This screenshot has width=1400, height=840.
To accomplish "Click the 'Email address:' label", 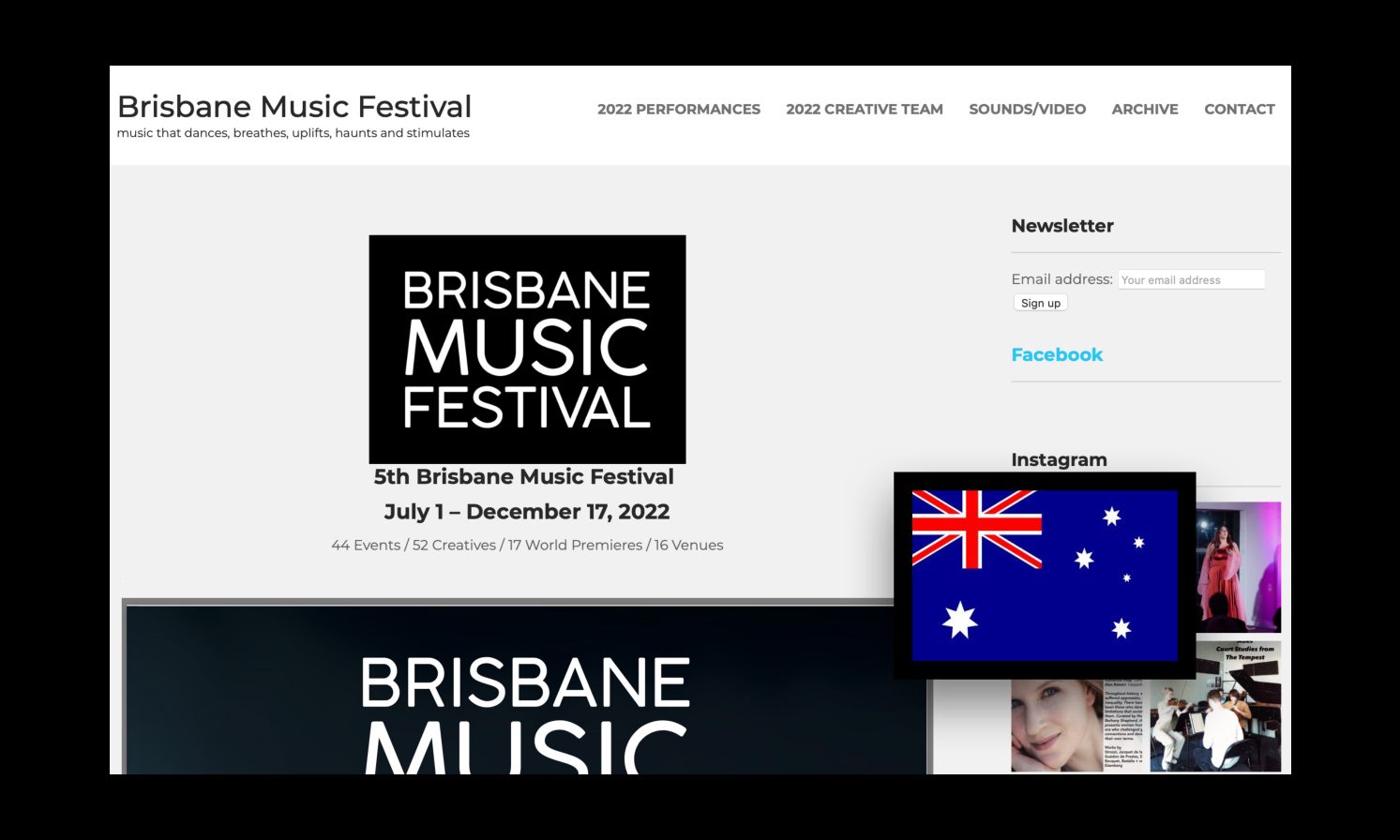I will click(x=1061, y=279).
